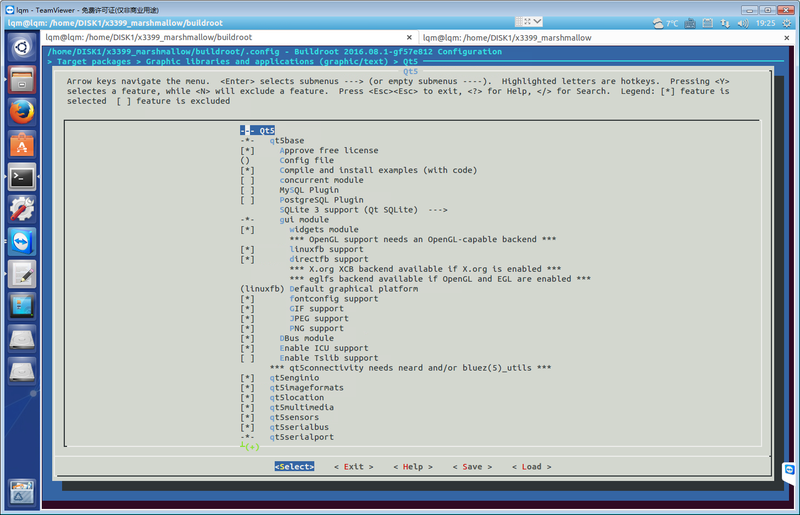
Task: Launch TeamViewer from the dock
Action: click(22, 241)
